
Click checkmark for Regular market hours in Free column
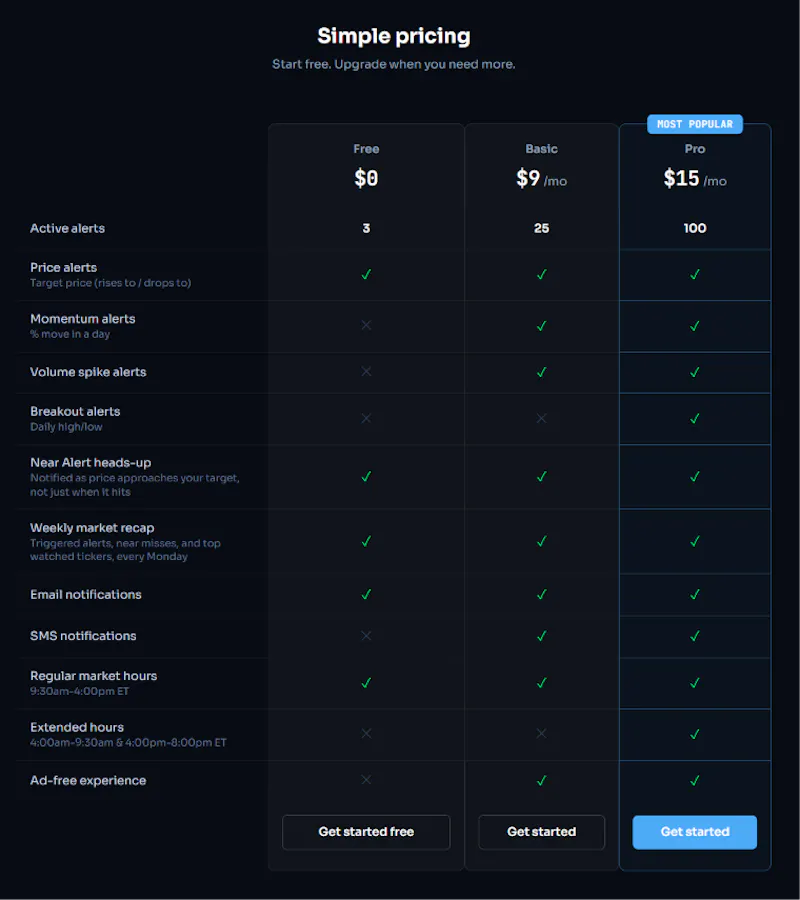(x=366, y=682)
